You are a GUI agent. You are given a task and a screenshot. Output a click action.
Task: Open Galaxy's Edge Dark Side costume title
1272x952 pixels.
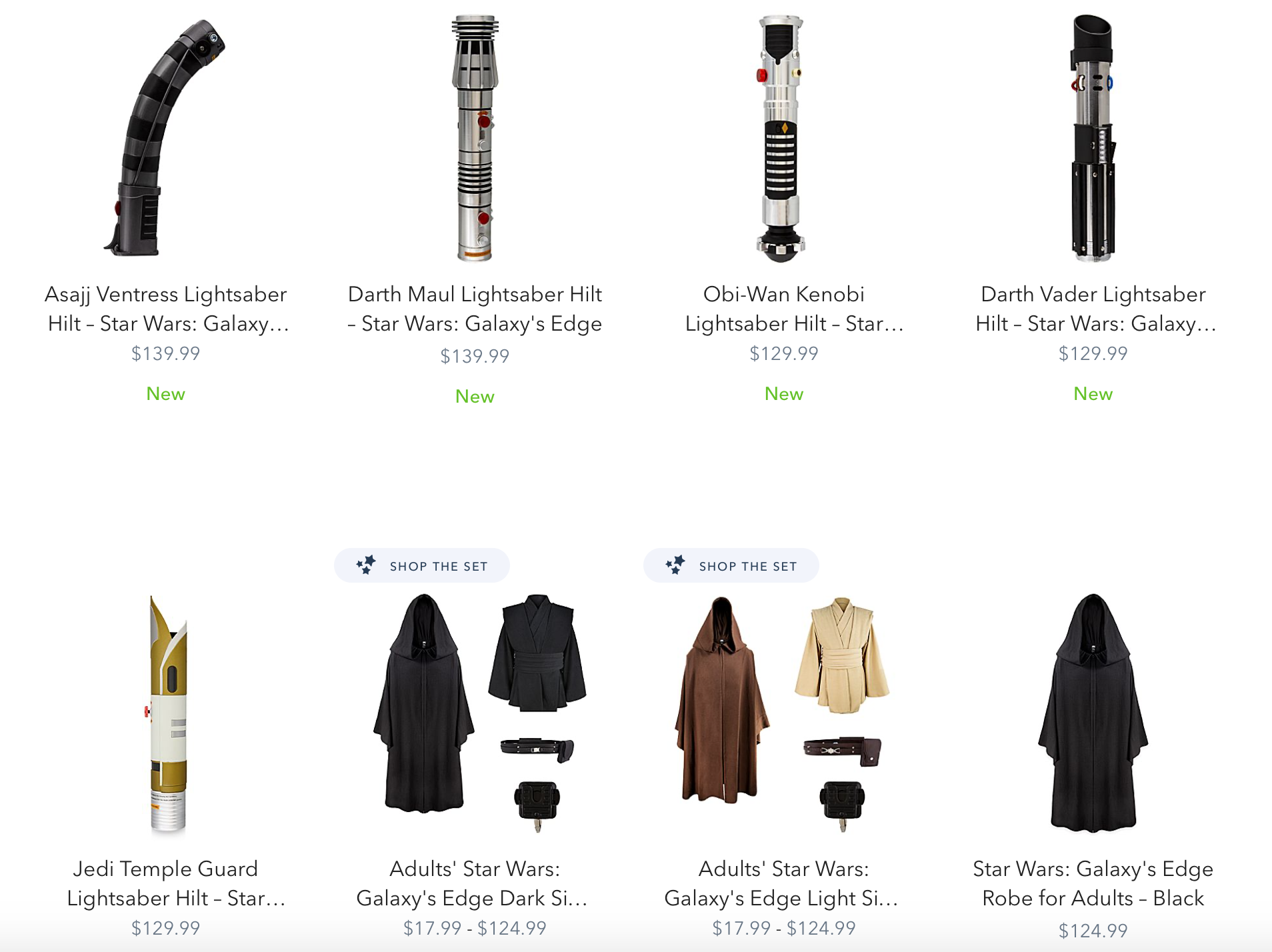click(475, 883)
